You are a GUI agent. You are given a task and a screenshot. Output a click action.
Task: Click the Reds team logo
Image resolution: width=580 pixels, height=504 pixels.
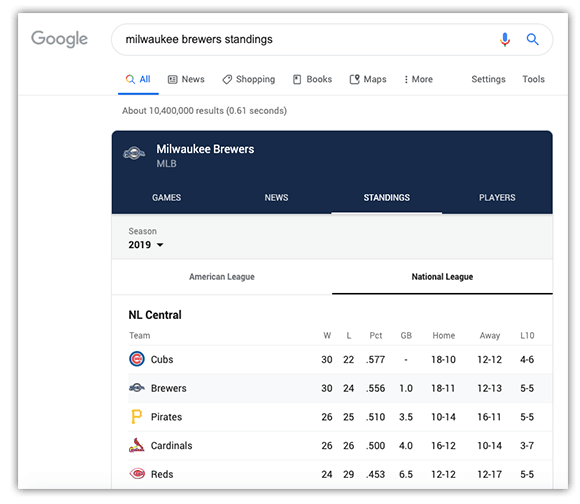pos(137,474)
